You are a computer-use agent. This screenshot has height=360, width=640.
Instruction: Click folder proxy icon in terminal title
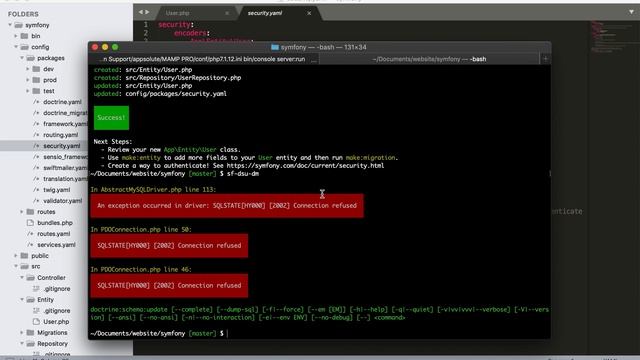275,47
